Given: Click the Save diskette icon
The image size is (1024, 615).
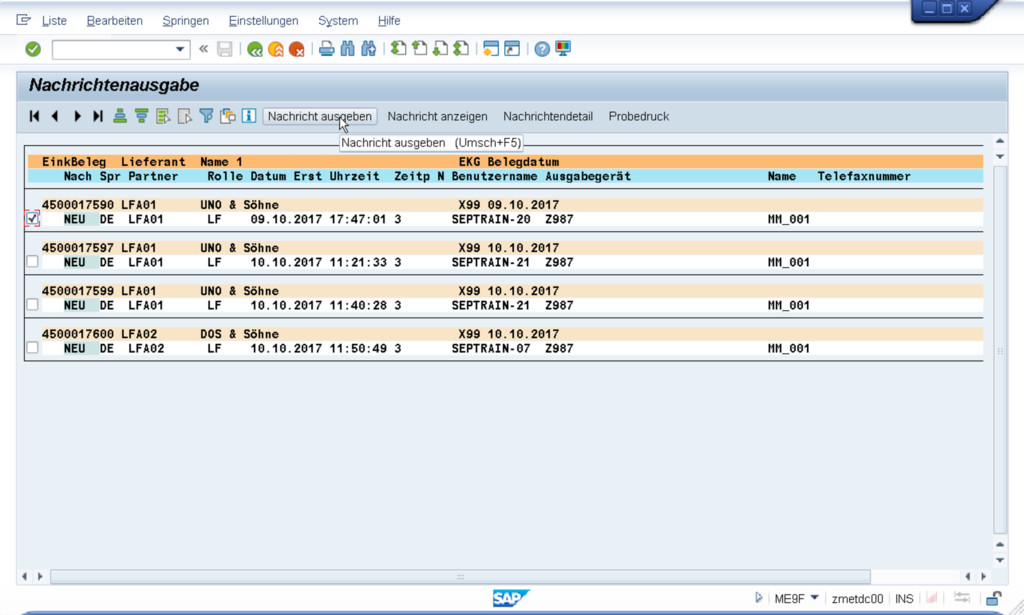Looking at the screenshot, I should coord(225,49).
